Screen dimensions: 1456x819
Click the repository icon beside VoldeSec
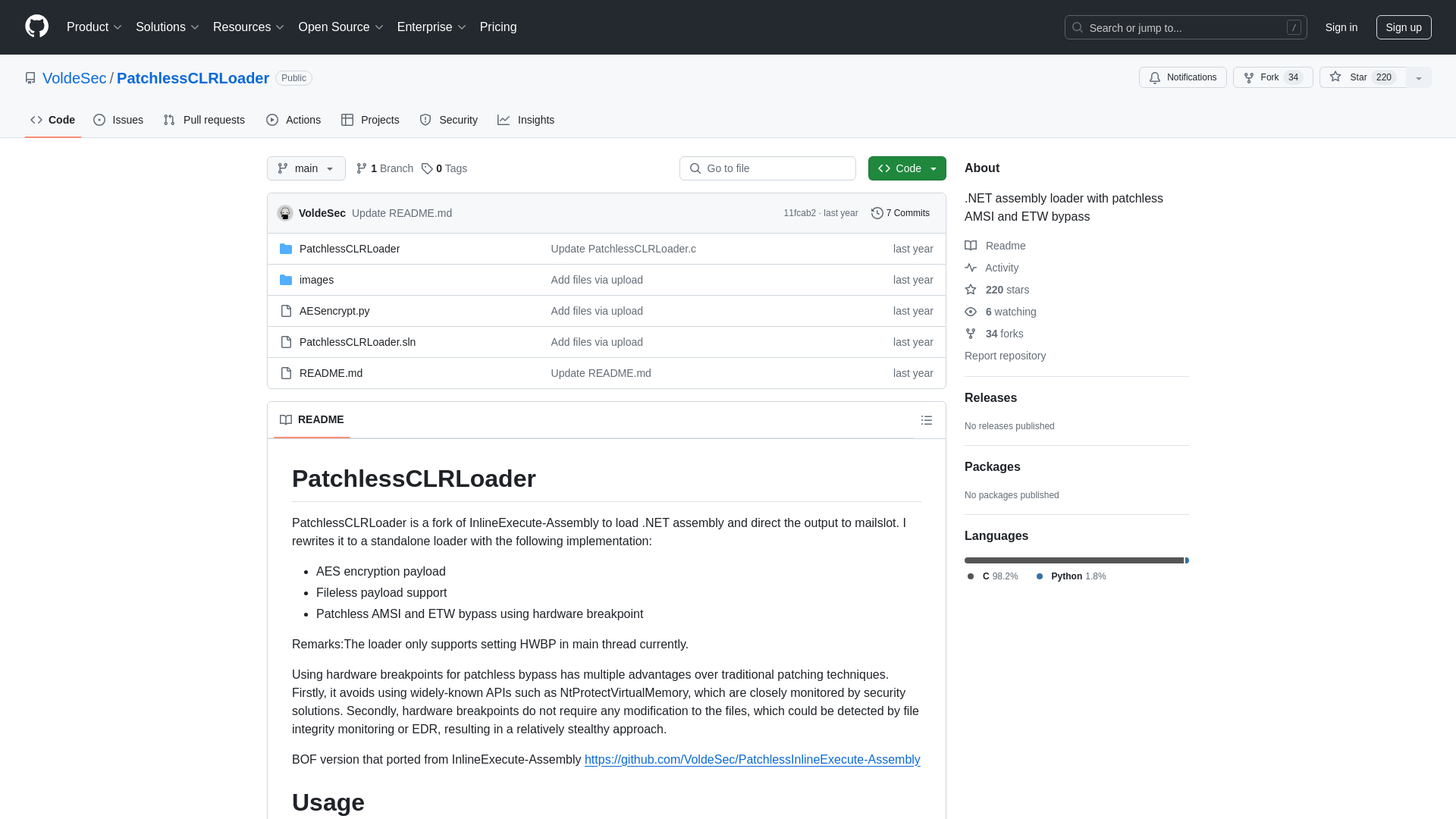tap(30, 78)
